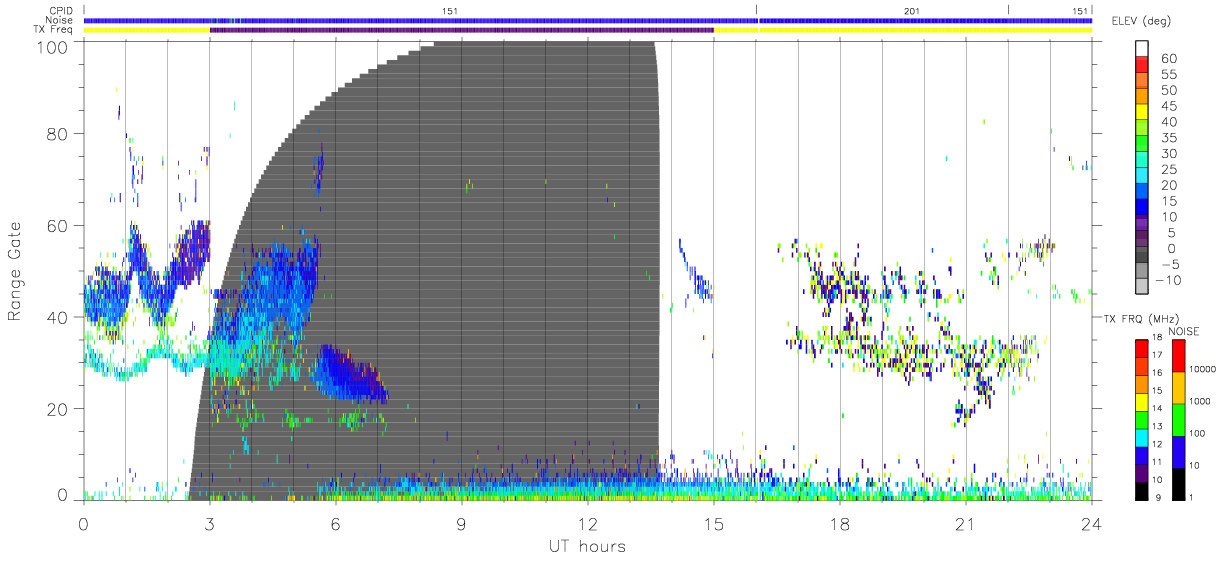Click tick label 20 on Range Gate axis
The width and height of the screenshot is (1228, 567).
pos(57,409)
